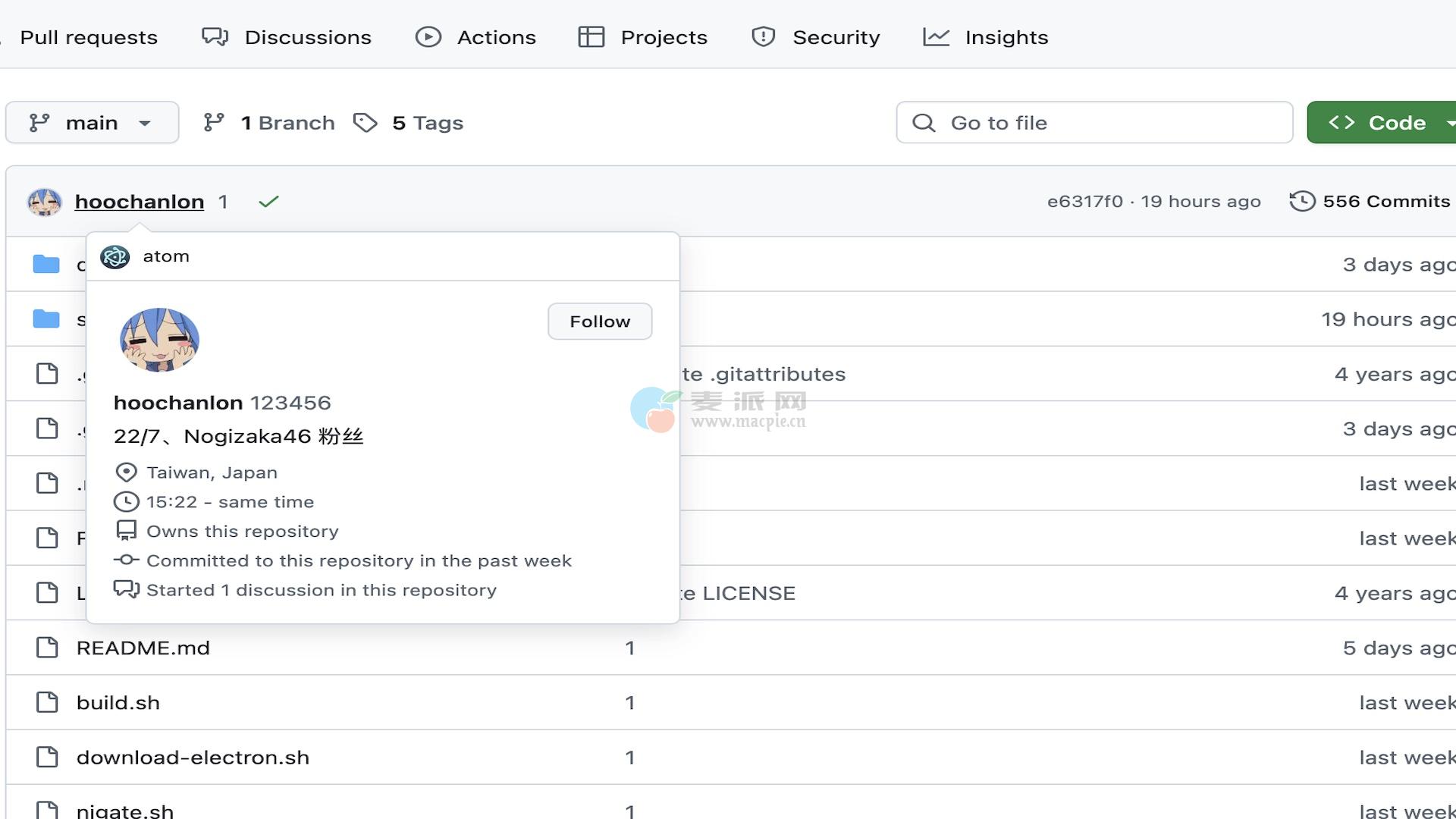1456x819 pixels.
Task: Click the commits history clock icon
Action: (1302, 202)
